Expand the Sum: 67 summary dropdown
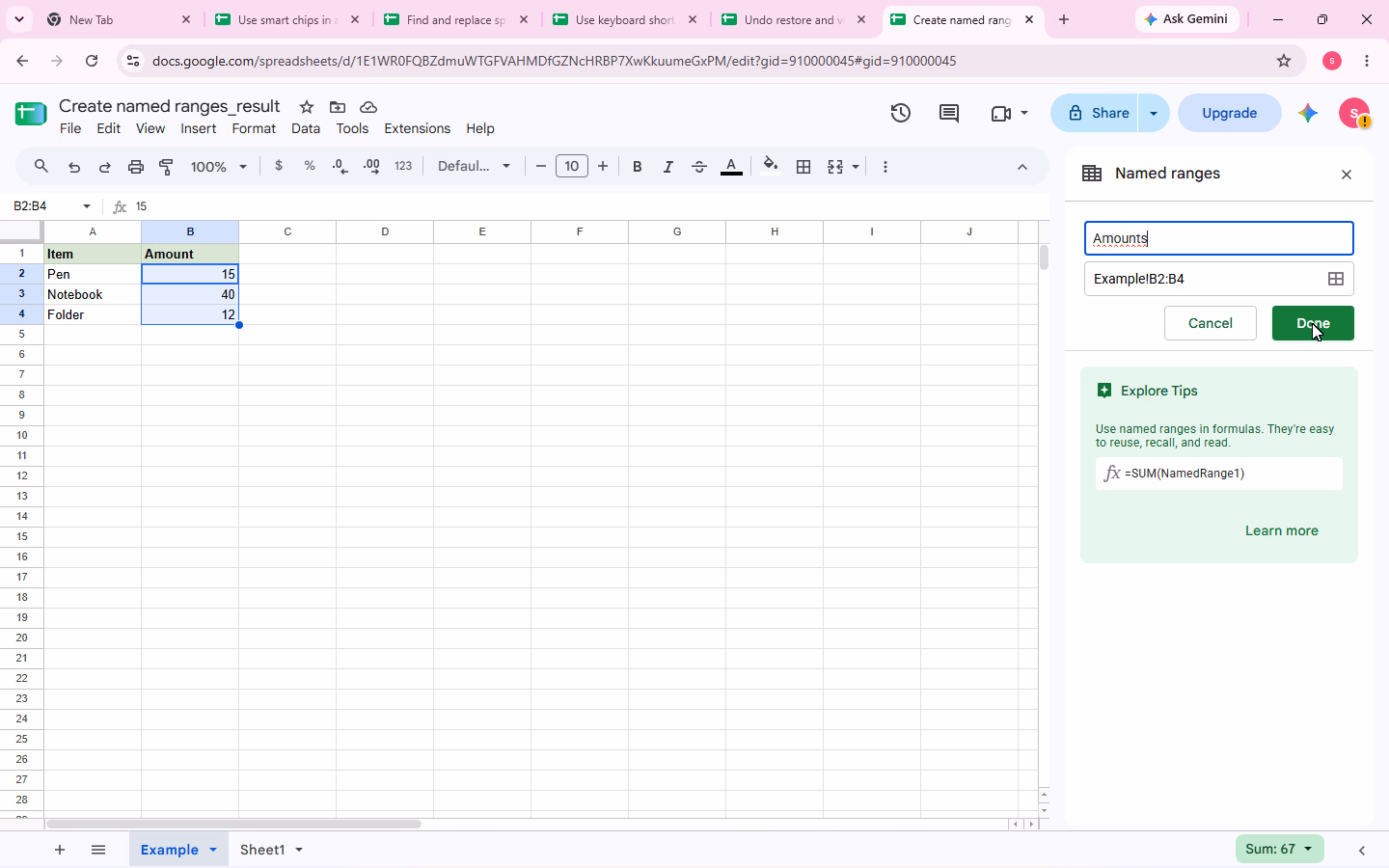1389x868 pixels. click(x=1279, y=849)
